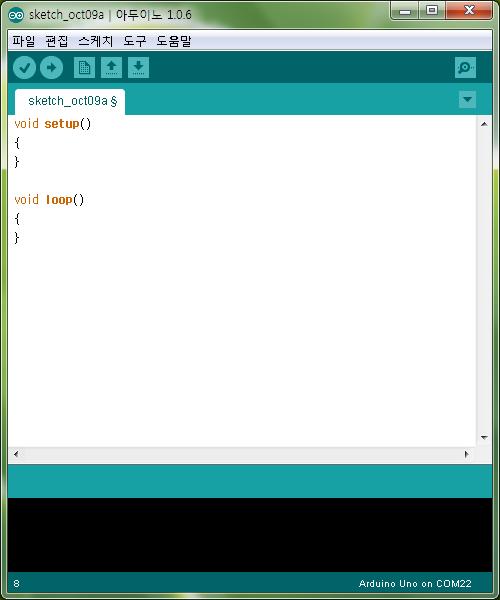The image size is (500, 600).
Task: Create a new sketch with page icon
Action: (84, 68)
